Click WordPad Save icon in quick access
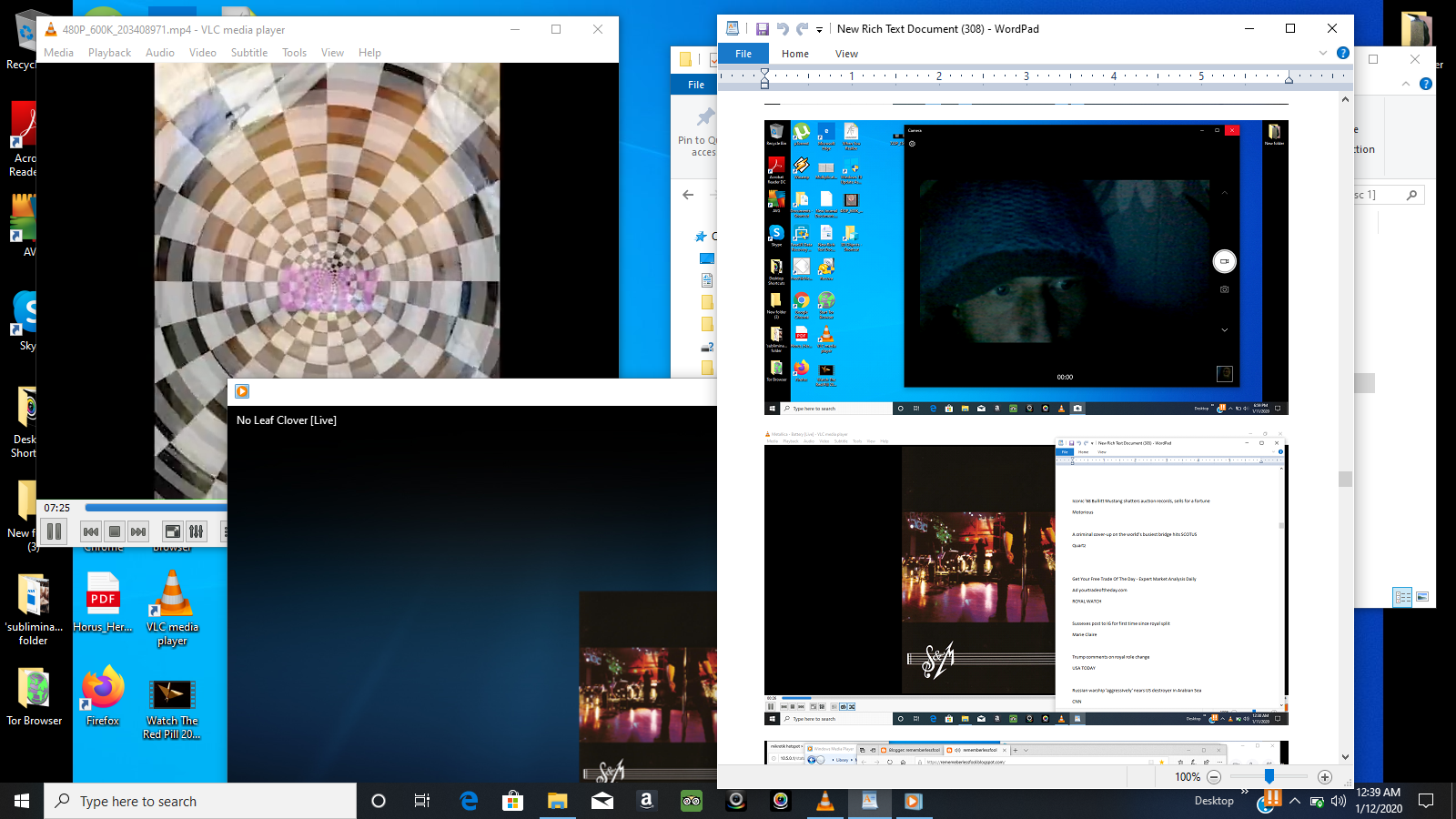Image resolution: width=1456 pixels, height=819 pixels. (763, 29)
